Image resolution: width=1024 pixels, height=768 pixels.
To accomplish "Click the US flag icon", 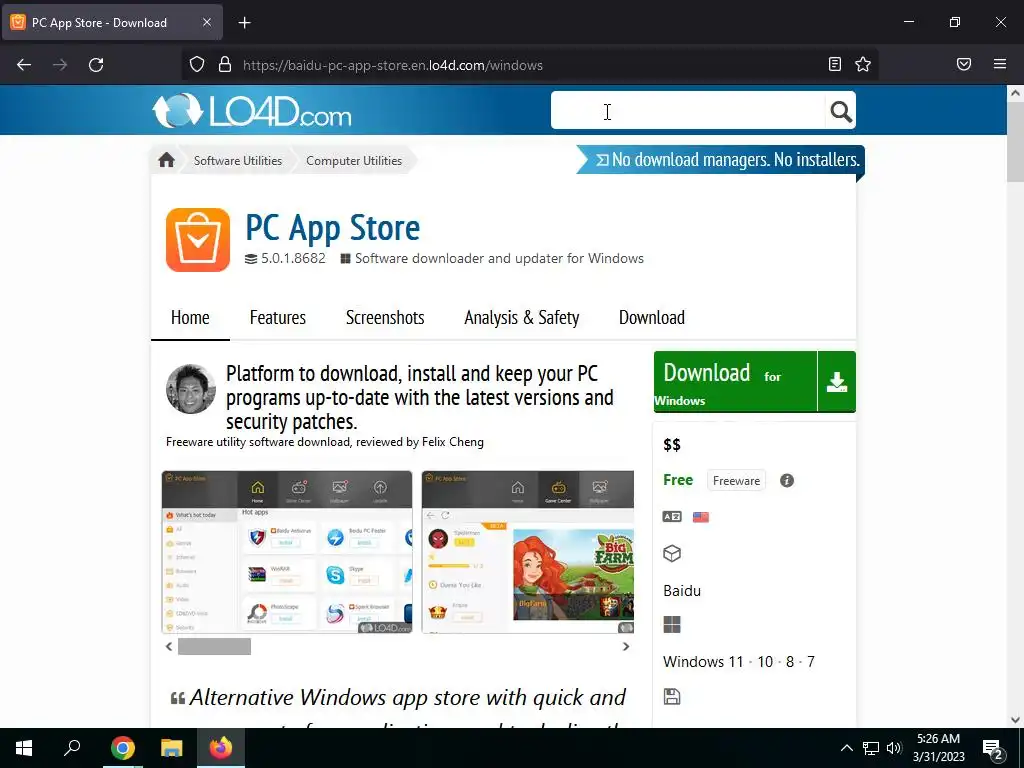I will coord(701,517).
